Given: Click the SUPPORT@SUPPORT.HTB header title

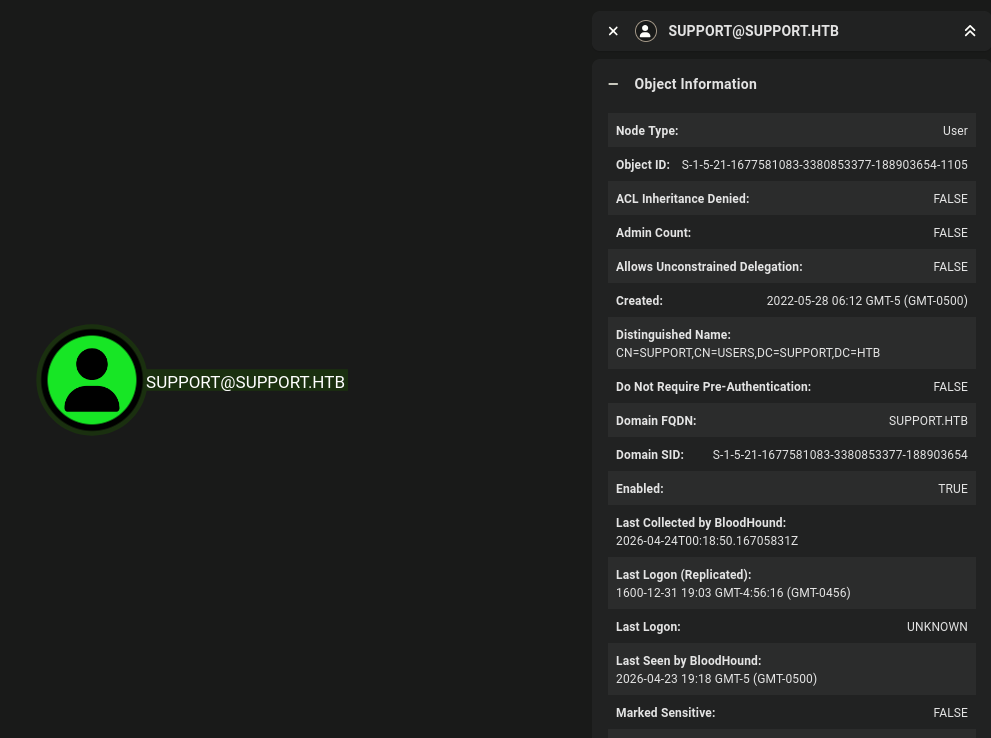Looking at the screenshot, I should [x=753, y=31].
